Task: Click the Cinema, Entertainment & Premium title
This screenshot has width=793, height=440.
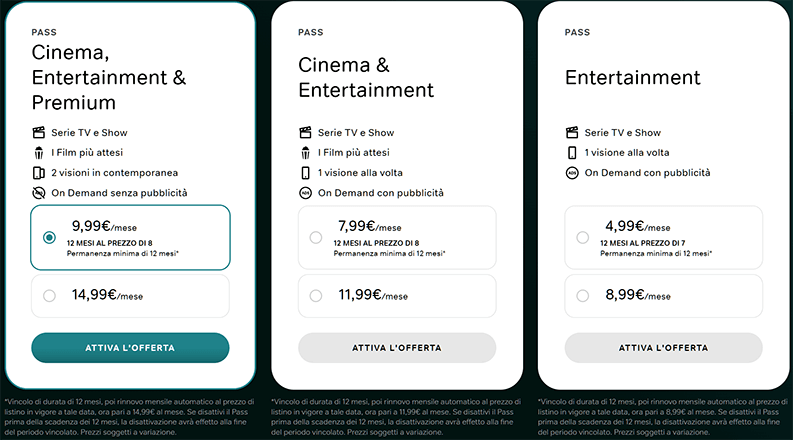Action: click(109, 77)
